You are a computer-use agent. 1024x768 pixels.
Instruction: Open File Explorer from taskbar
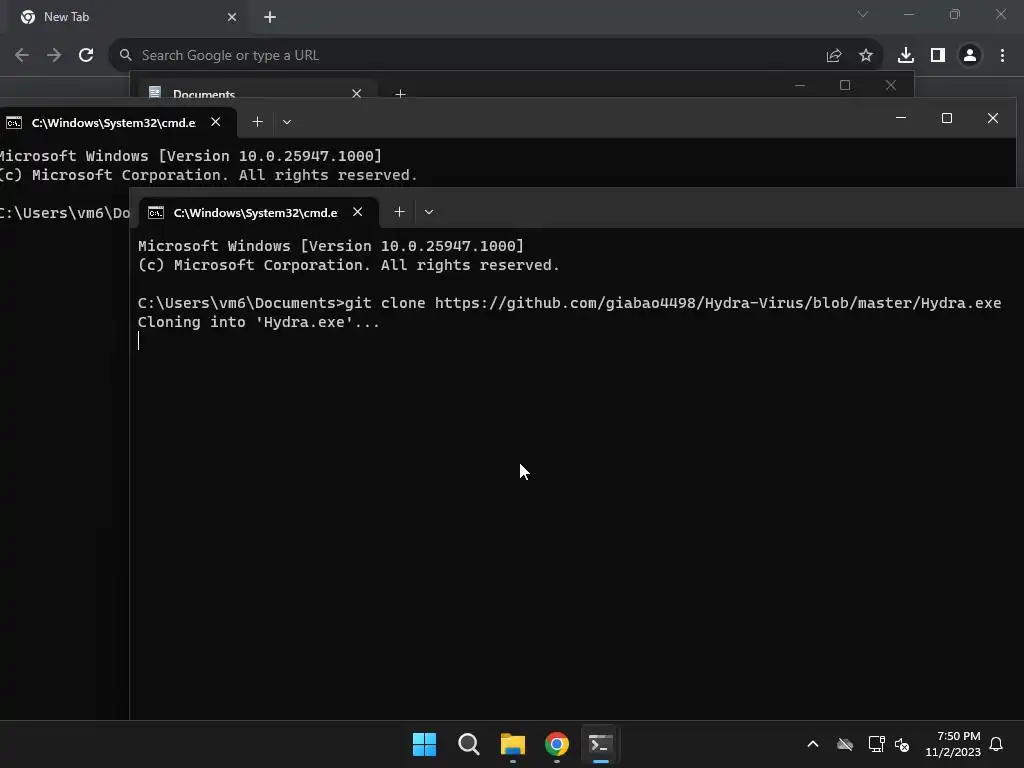(513, 744)
